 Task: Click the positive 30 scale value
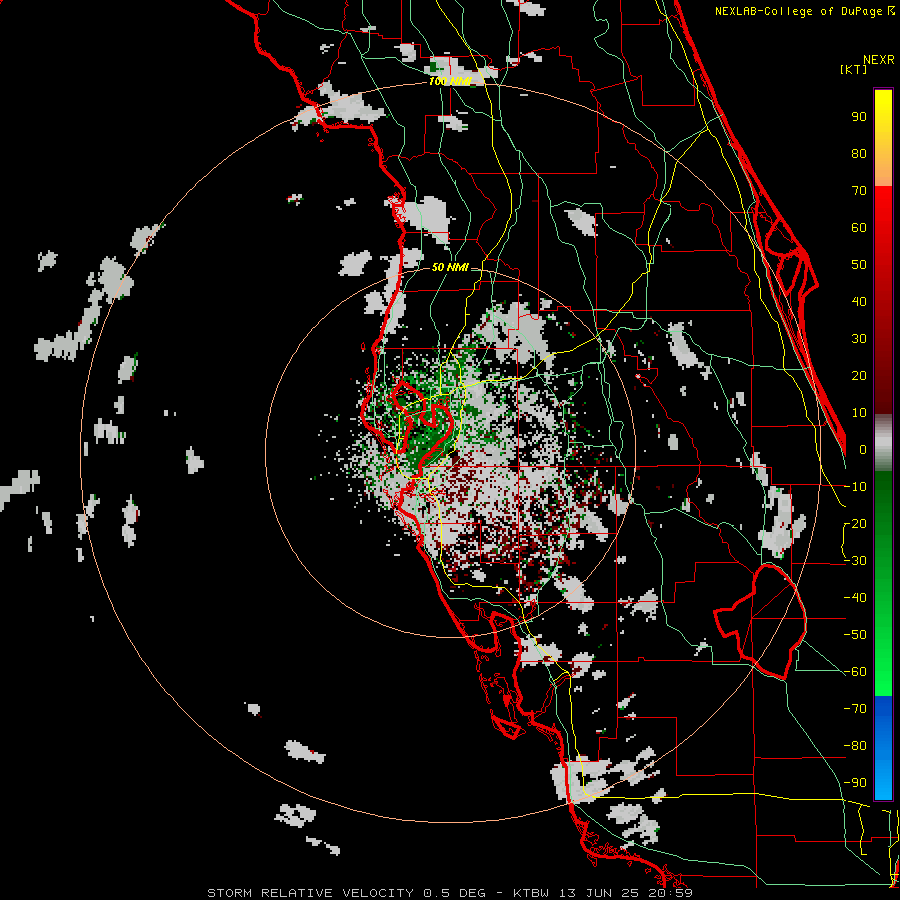[x=859, y=339]
